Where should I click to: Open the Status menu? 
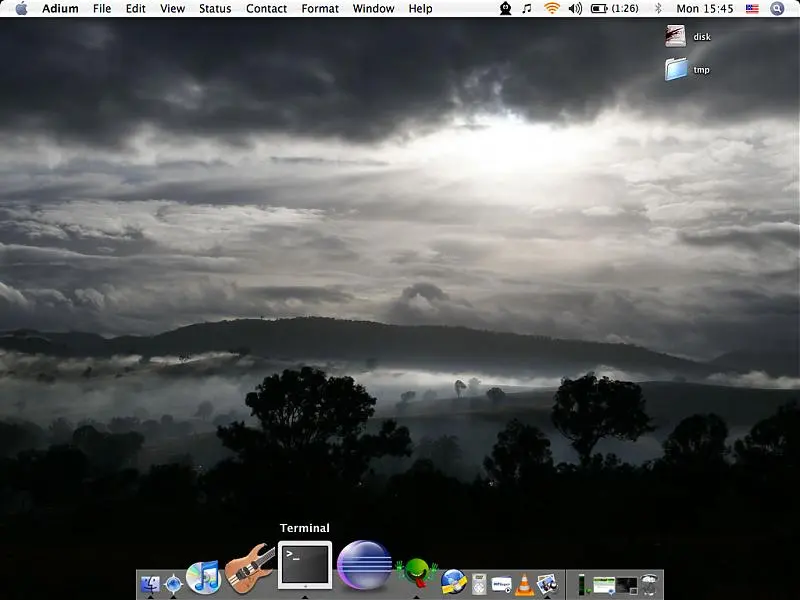tap(215, 8)
